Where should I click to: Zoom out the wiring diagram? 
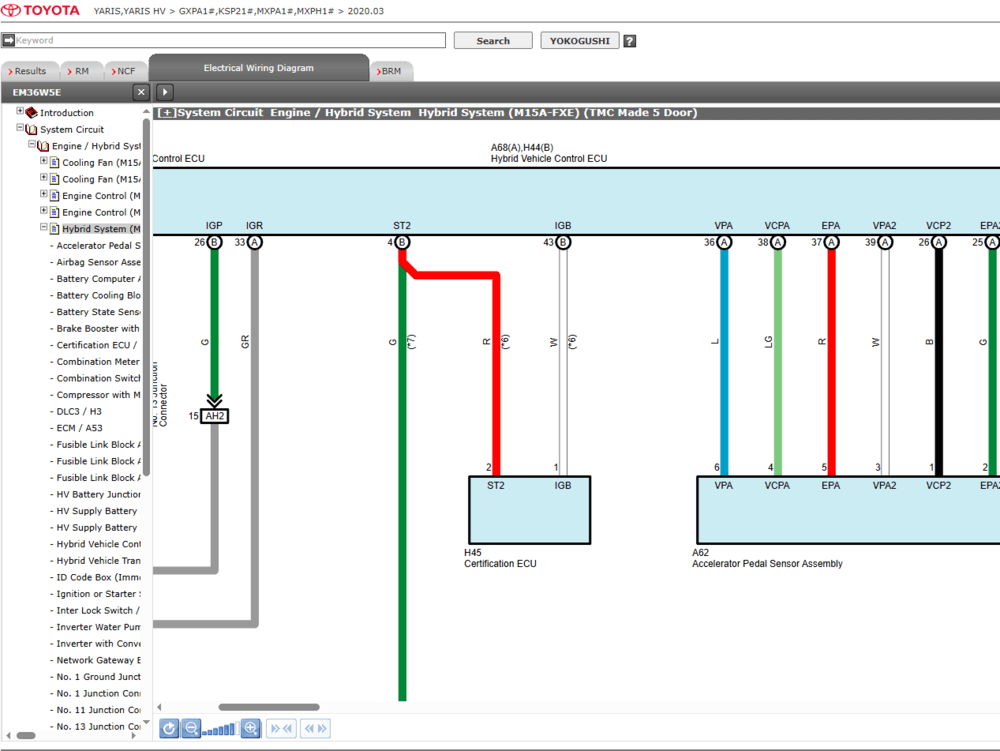[x=191, y=729]
